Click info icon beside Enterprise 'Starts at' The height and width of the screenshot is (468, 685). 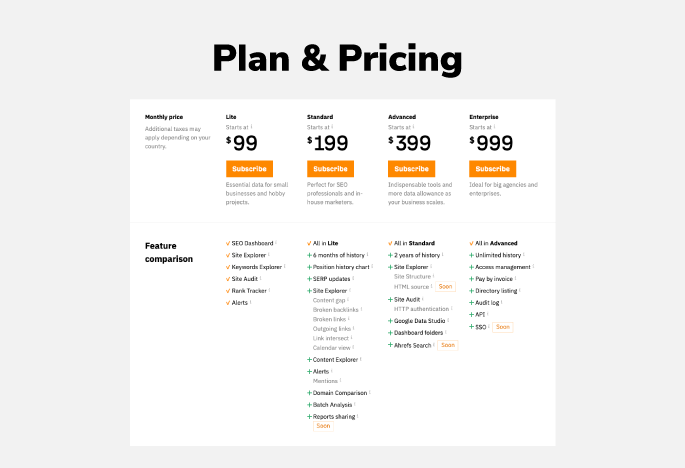pyautogui.click(x=493, y=126)
